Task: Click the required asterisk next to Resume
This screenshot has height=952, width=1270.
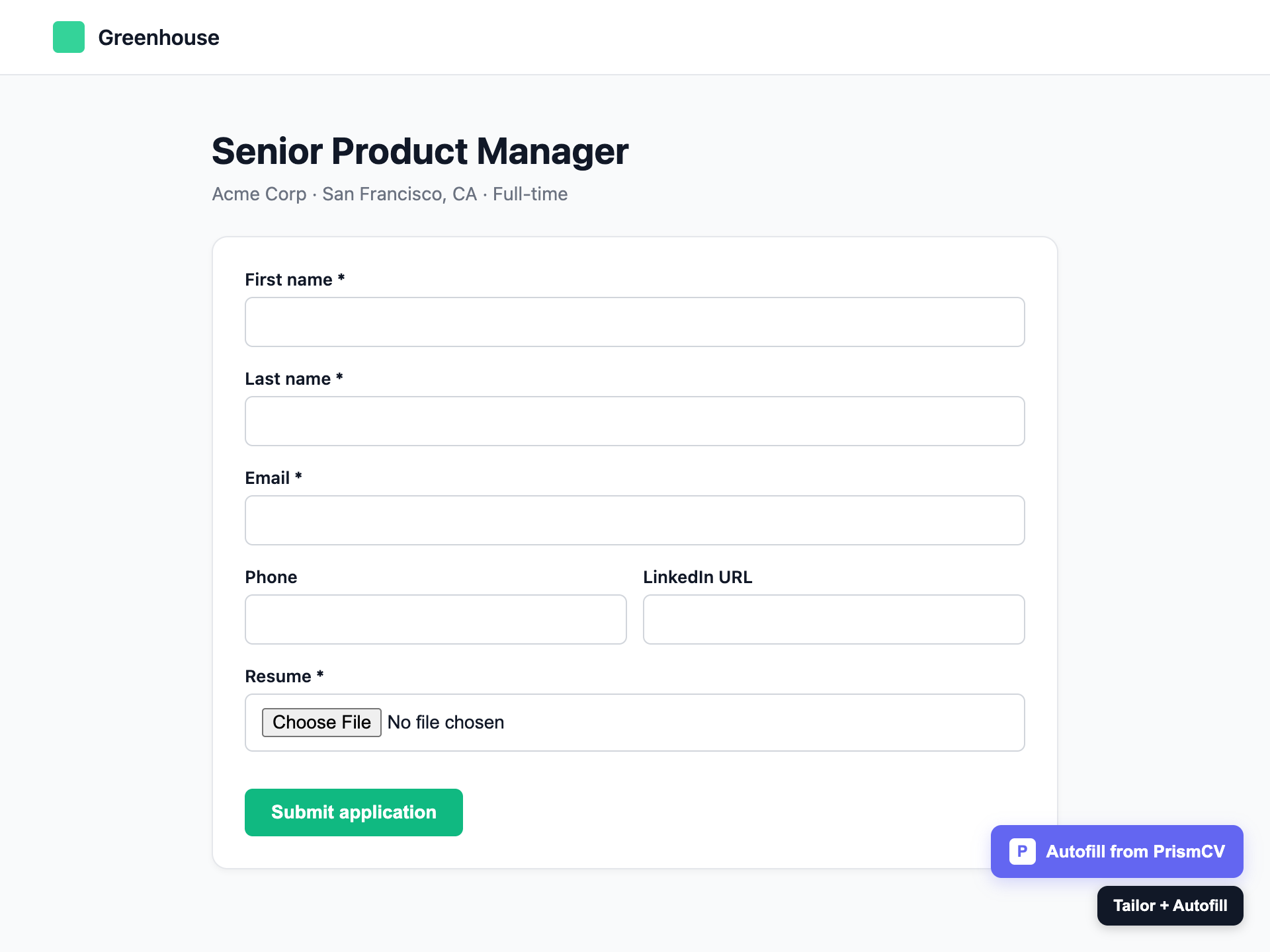Action: (321, 676)
